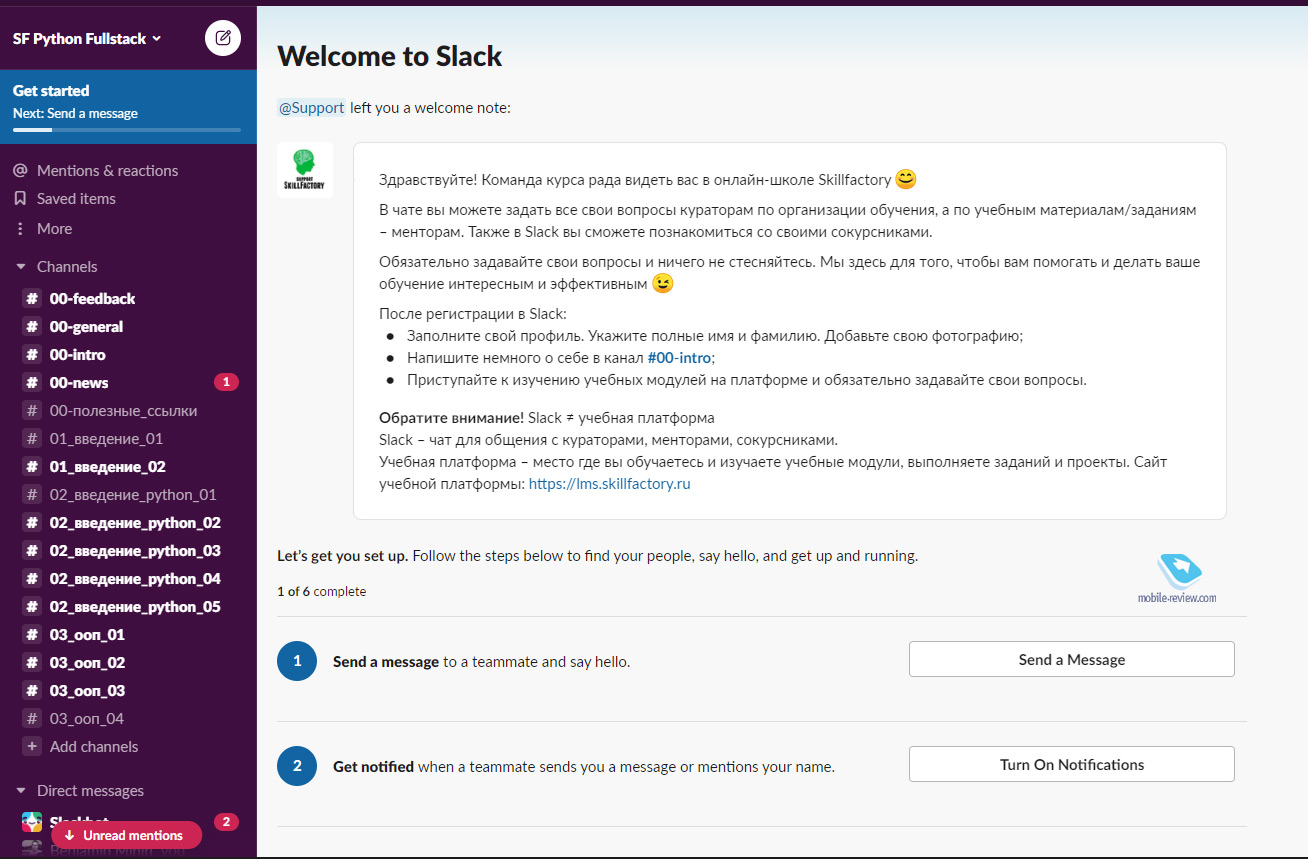Image resolution: width=1308 pixels, height=859 pixels.
Task: Click the Skillfactory support avatar
Action: click(305, 170)
